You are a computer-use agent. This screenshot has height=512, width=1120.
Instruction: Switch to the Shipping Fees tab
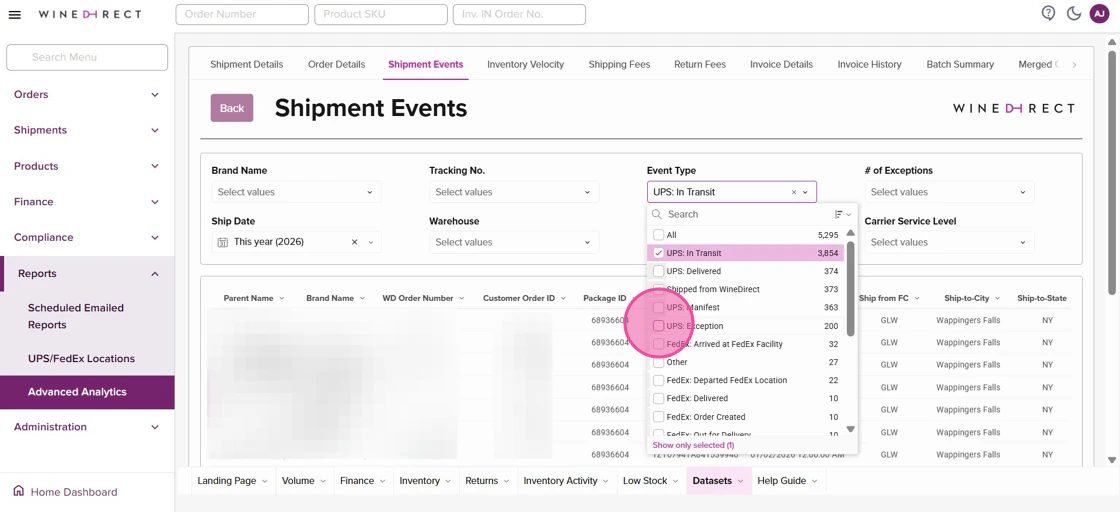(x=619, y=64)
